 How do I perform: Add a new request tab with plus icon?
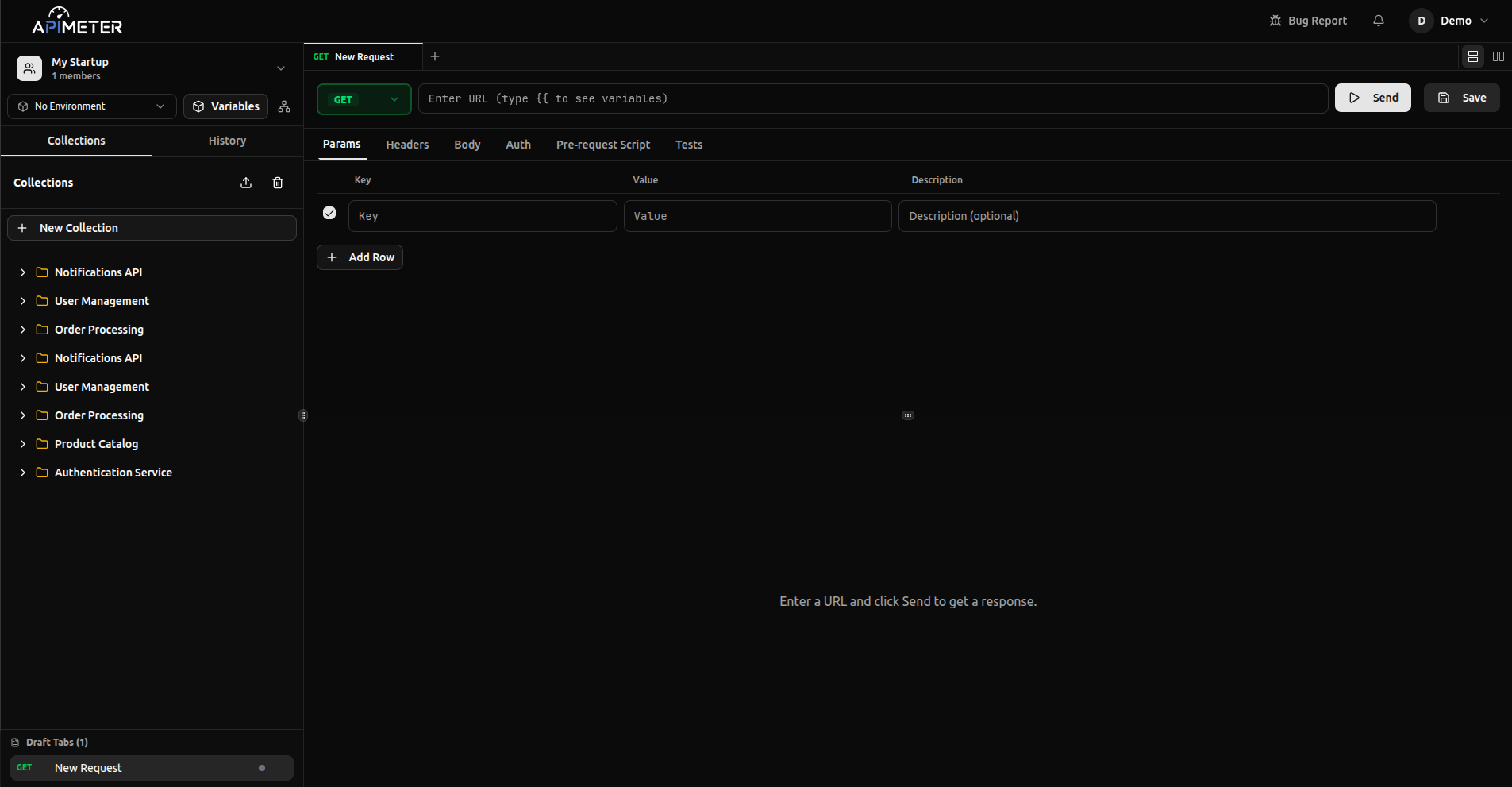point(435,56)
